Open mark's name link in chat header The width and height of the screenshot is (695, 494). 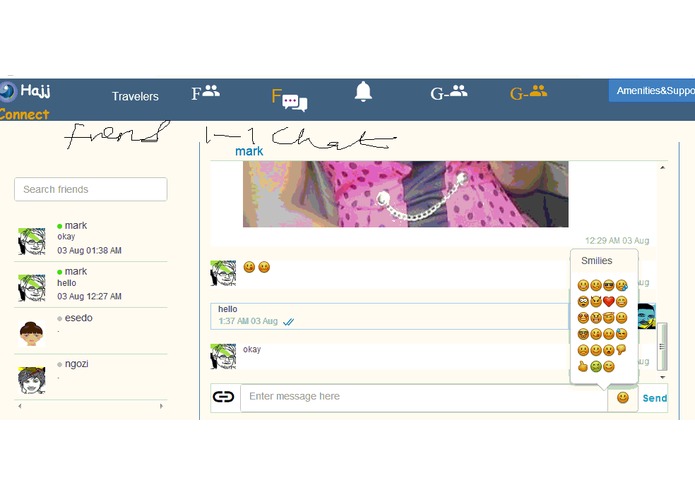coord(249,152)
